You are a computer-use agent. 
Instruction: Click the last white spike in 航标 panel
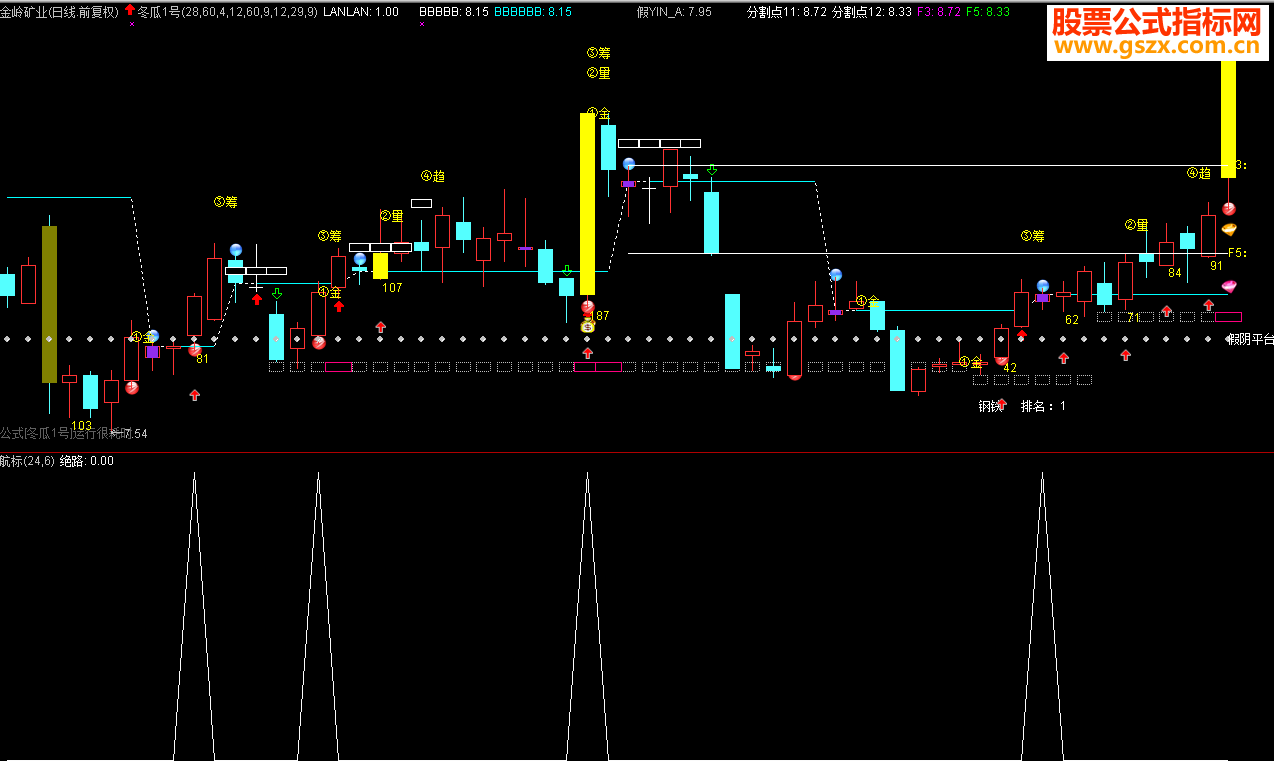click(1042, 615)
